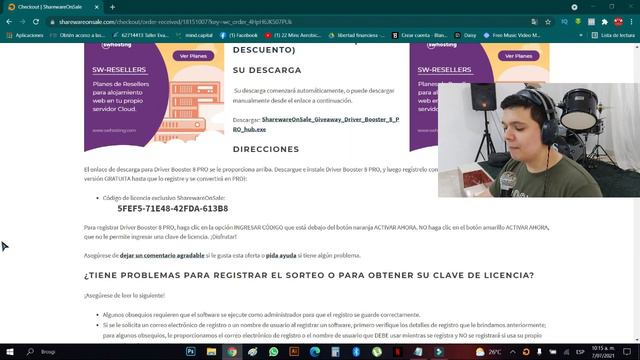Open the pida ayuda link
The height and width of the screenshot is (360, 640).
tap(281, 256)
